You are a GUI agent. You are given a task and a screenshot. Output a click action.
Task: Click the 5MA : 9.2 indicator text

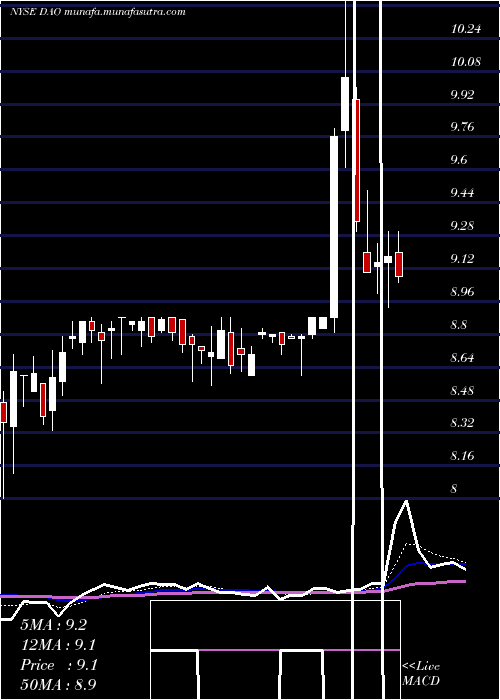pyautogui.click(x=54, y=625)
